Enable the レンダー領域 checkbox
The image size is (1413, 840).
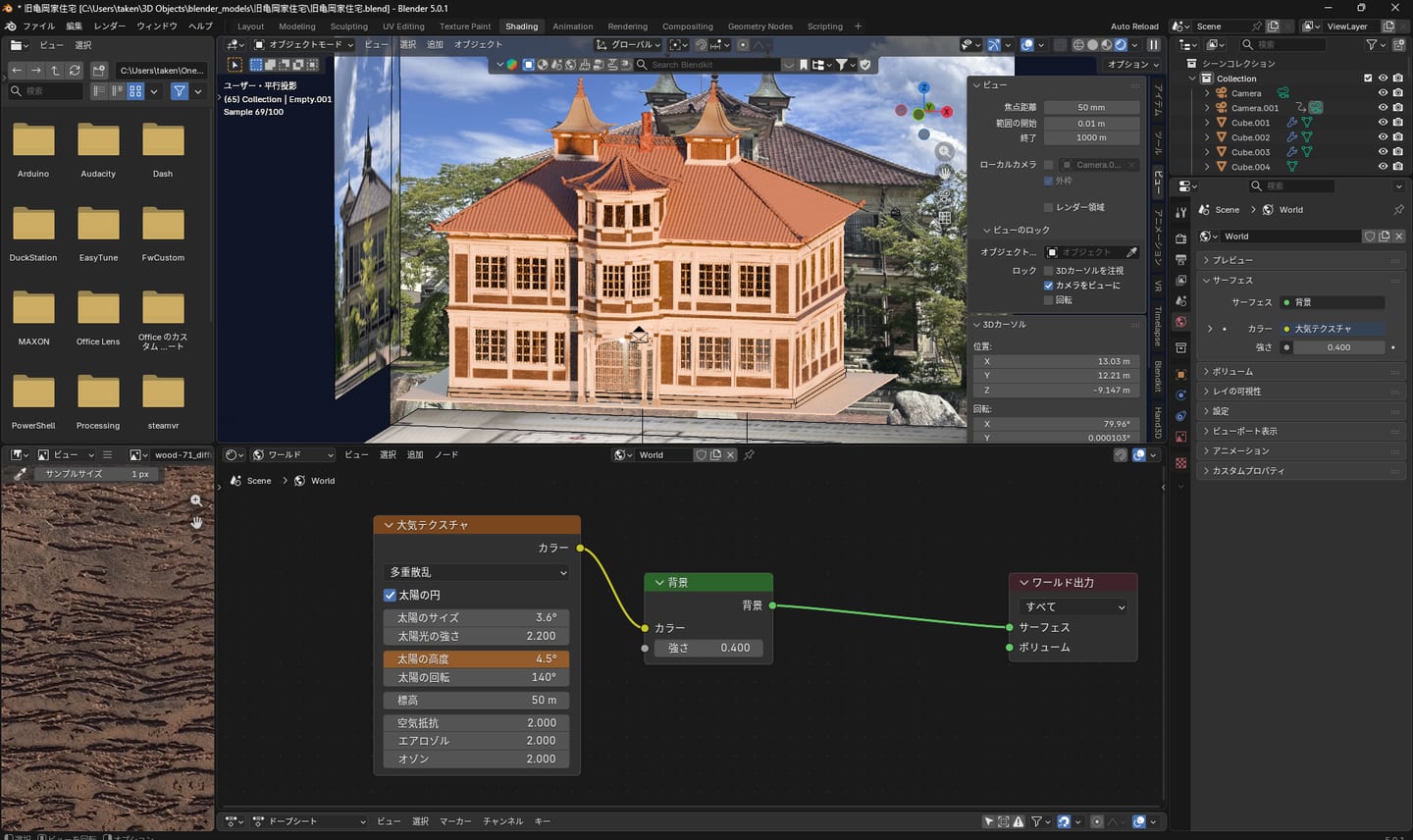point(1048,207)
